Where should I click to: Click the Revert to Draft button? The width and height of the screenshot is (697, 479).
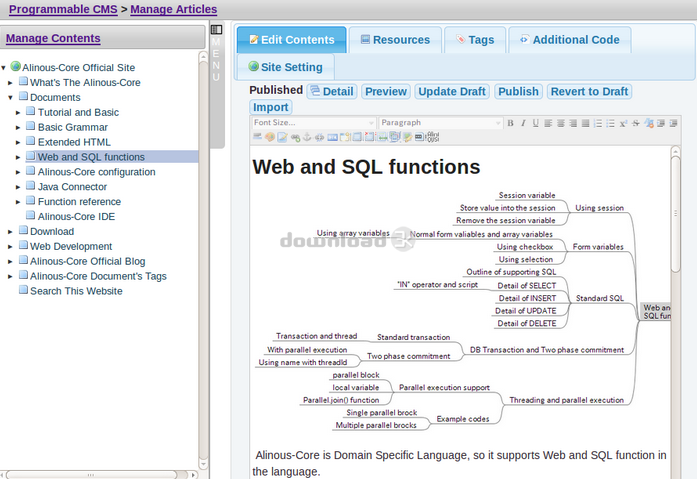(589, 92)
